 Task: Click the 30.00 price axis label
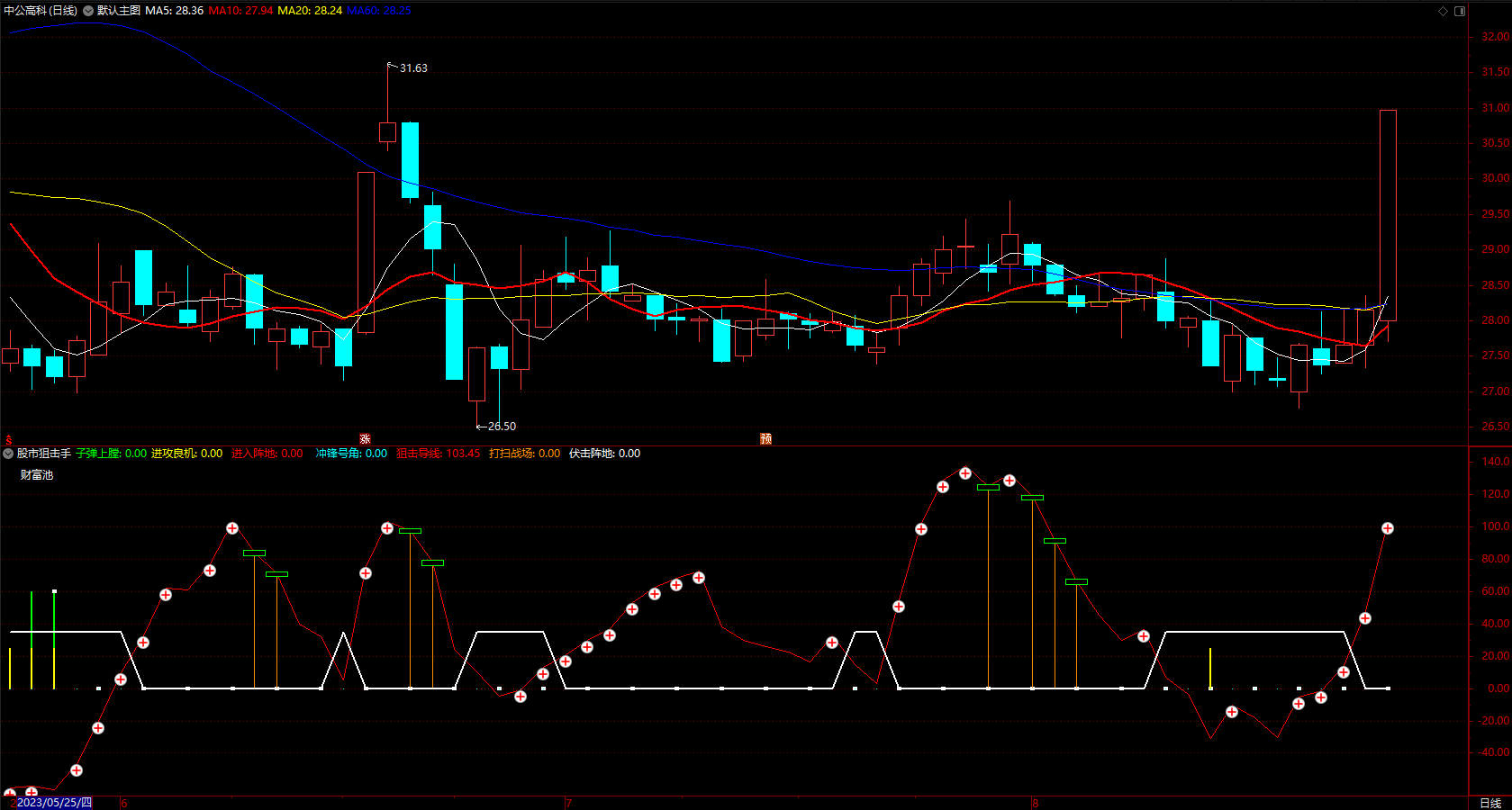[x=1496, y=178]
